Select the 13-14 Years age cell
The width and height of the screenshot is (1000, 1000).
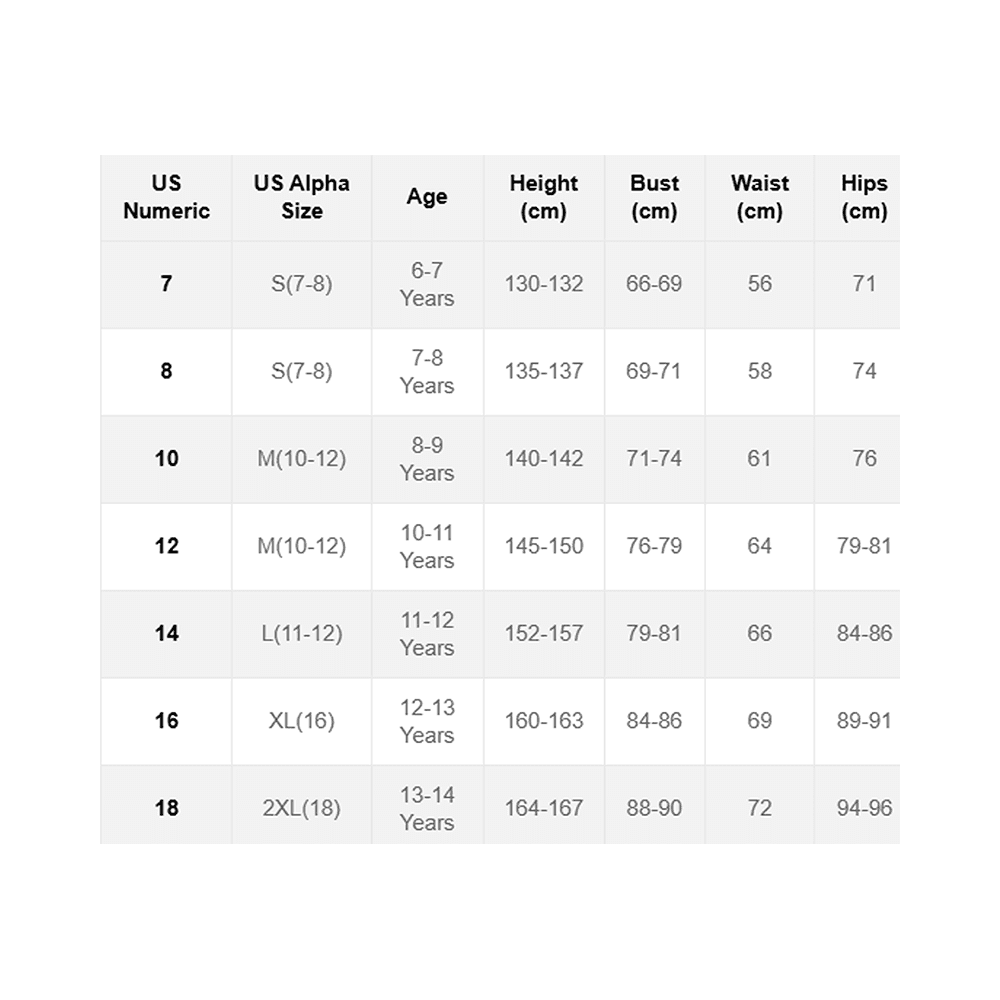coord(427,808)
